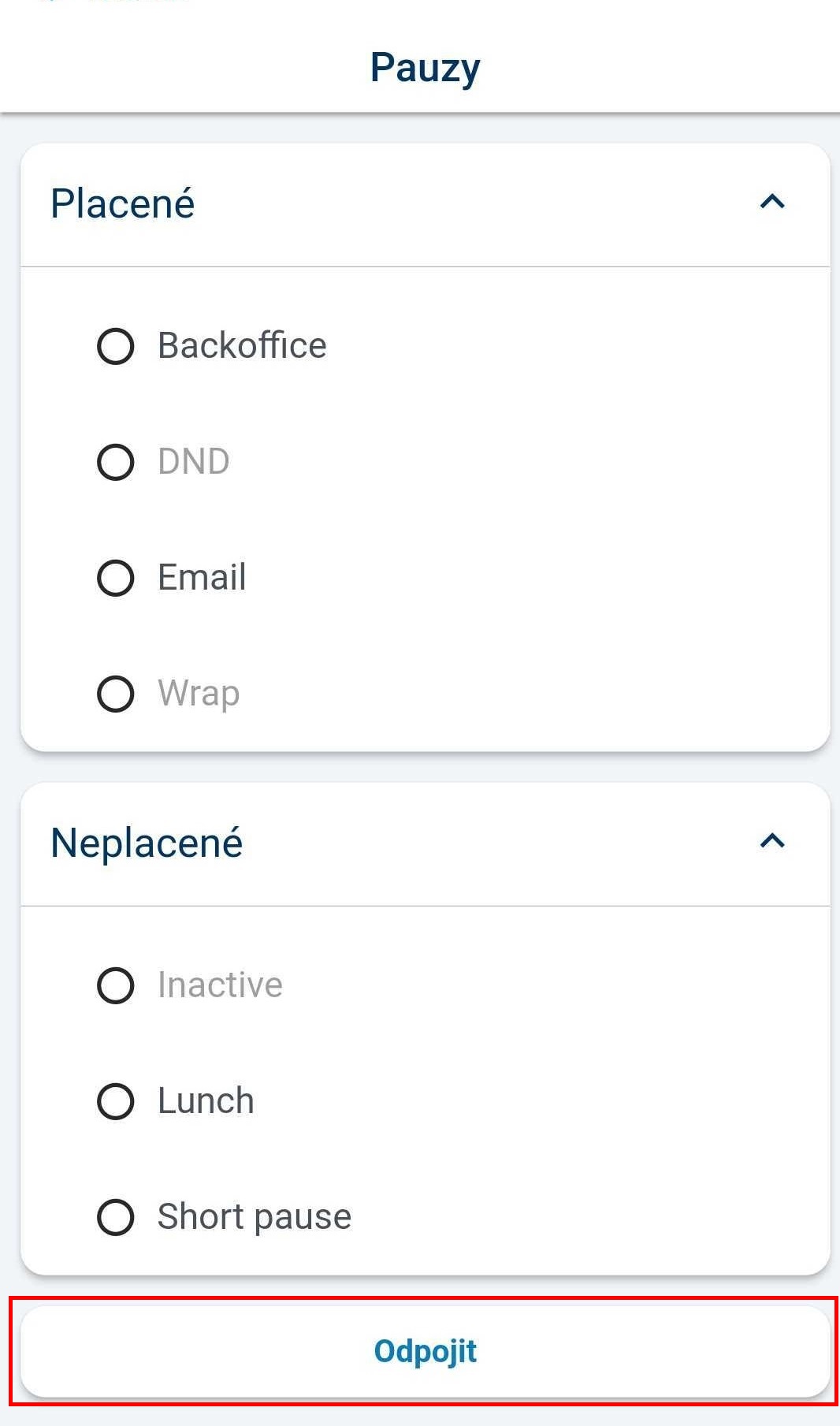Click the Inactive label text
The height and width of the screenshot is (1426, 840).
pyautogui.click(x=220, y=985)
